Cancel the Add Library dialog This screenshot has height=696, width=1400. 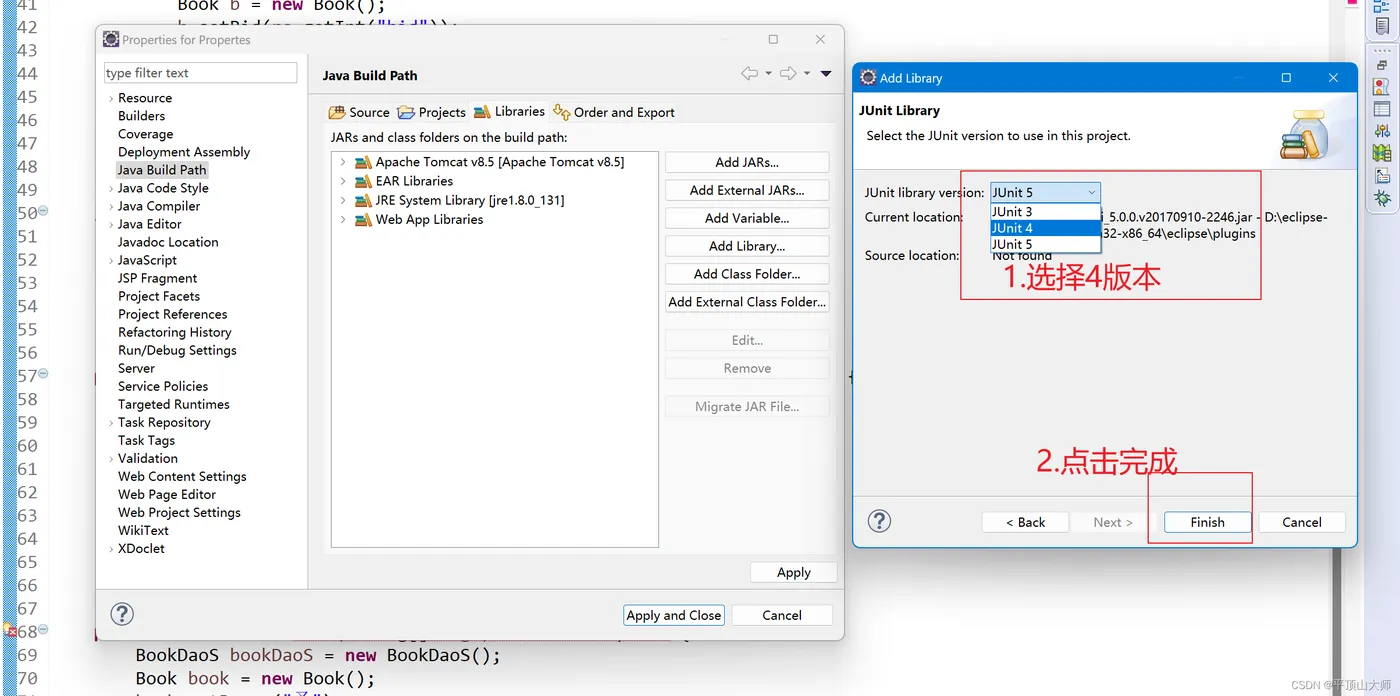[1301, 522]
